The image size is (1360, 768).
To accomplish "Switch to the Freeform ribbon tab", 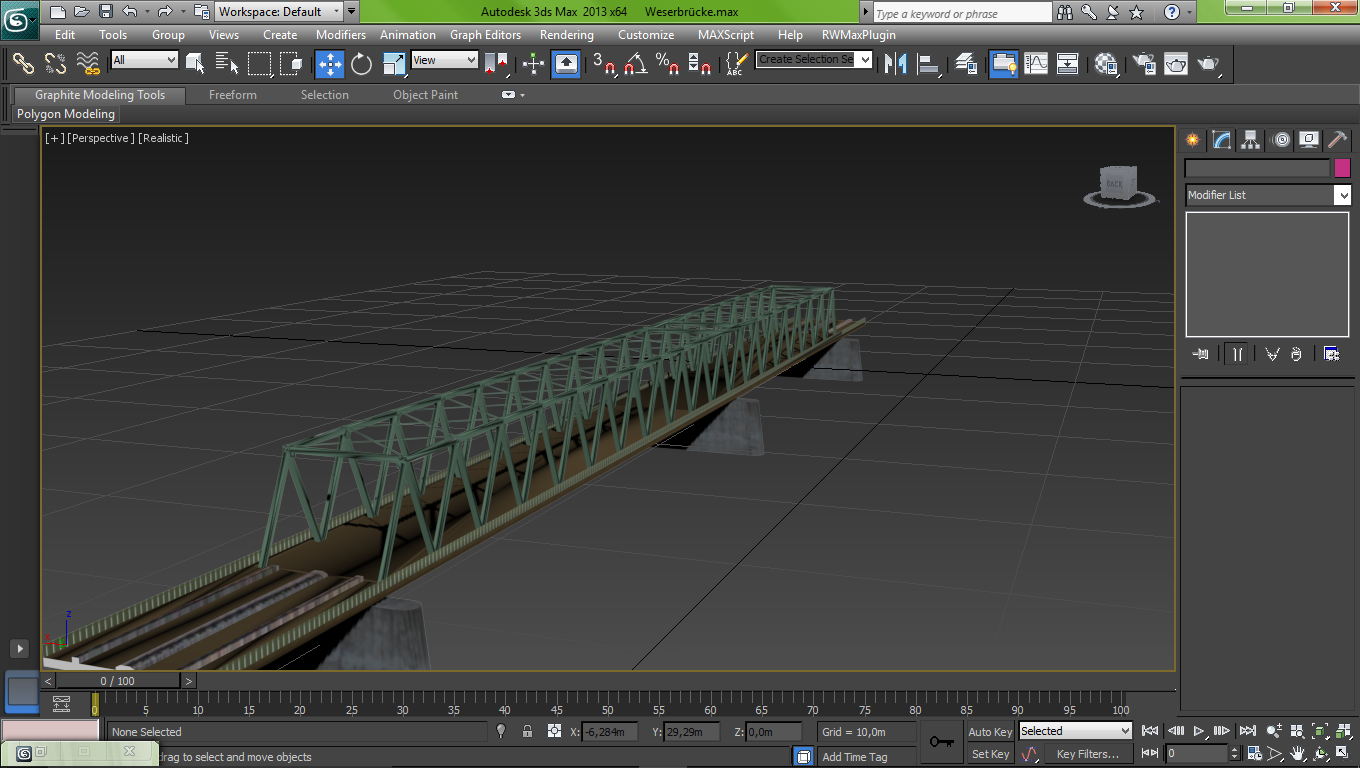I will 232,95.
